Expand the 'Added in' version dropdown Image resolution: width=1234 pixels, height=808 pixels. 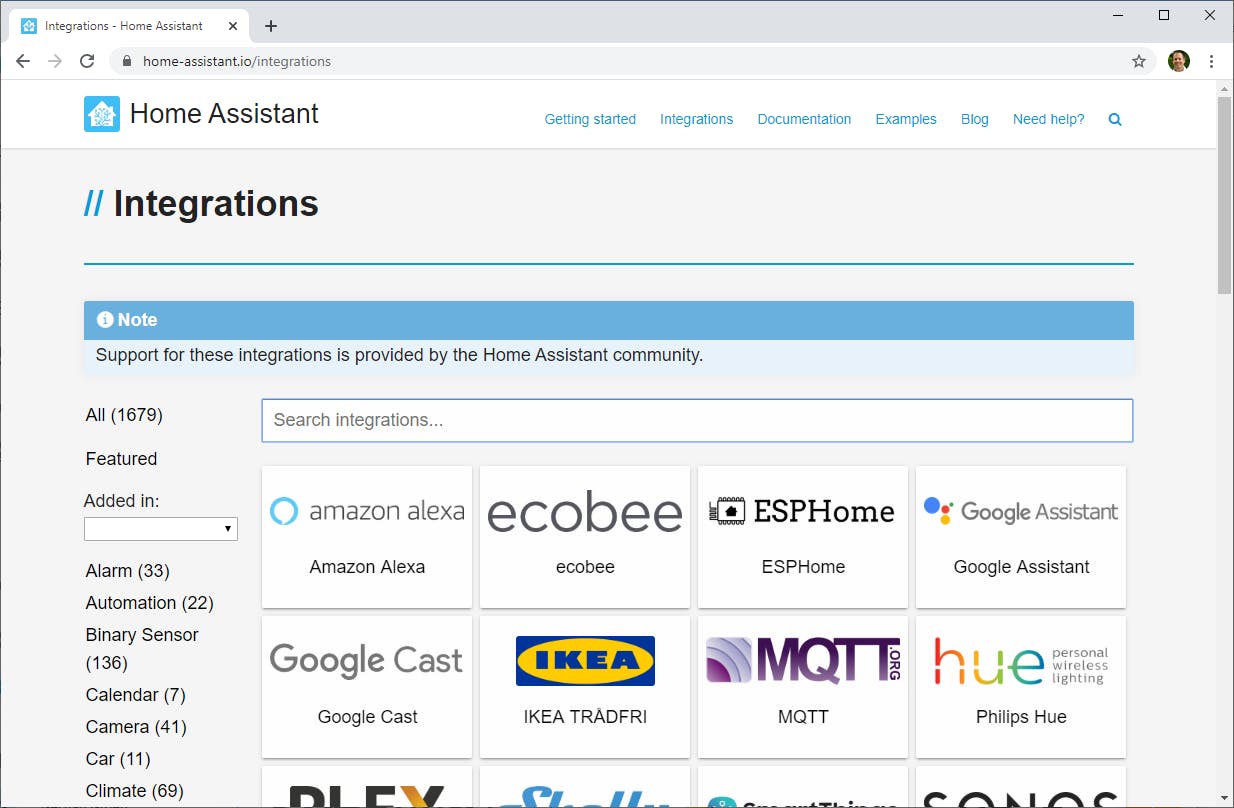click(x=161, y=528)
